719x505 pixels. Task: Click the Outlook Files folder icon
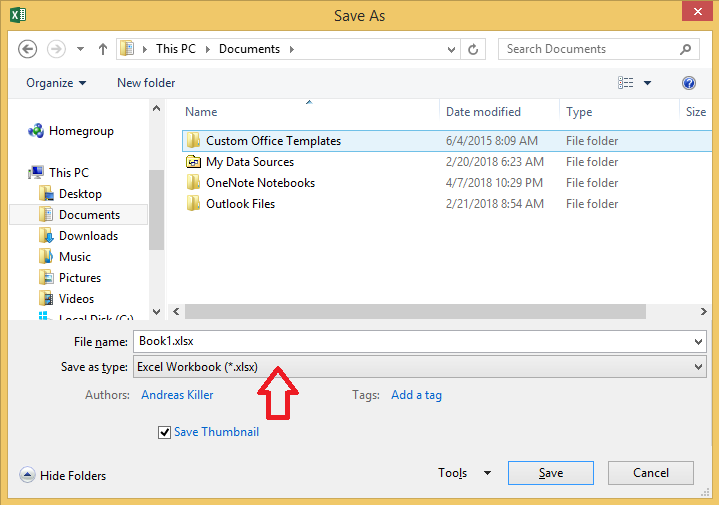coord(194,204)
